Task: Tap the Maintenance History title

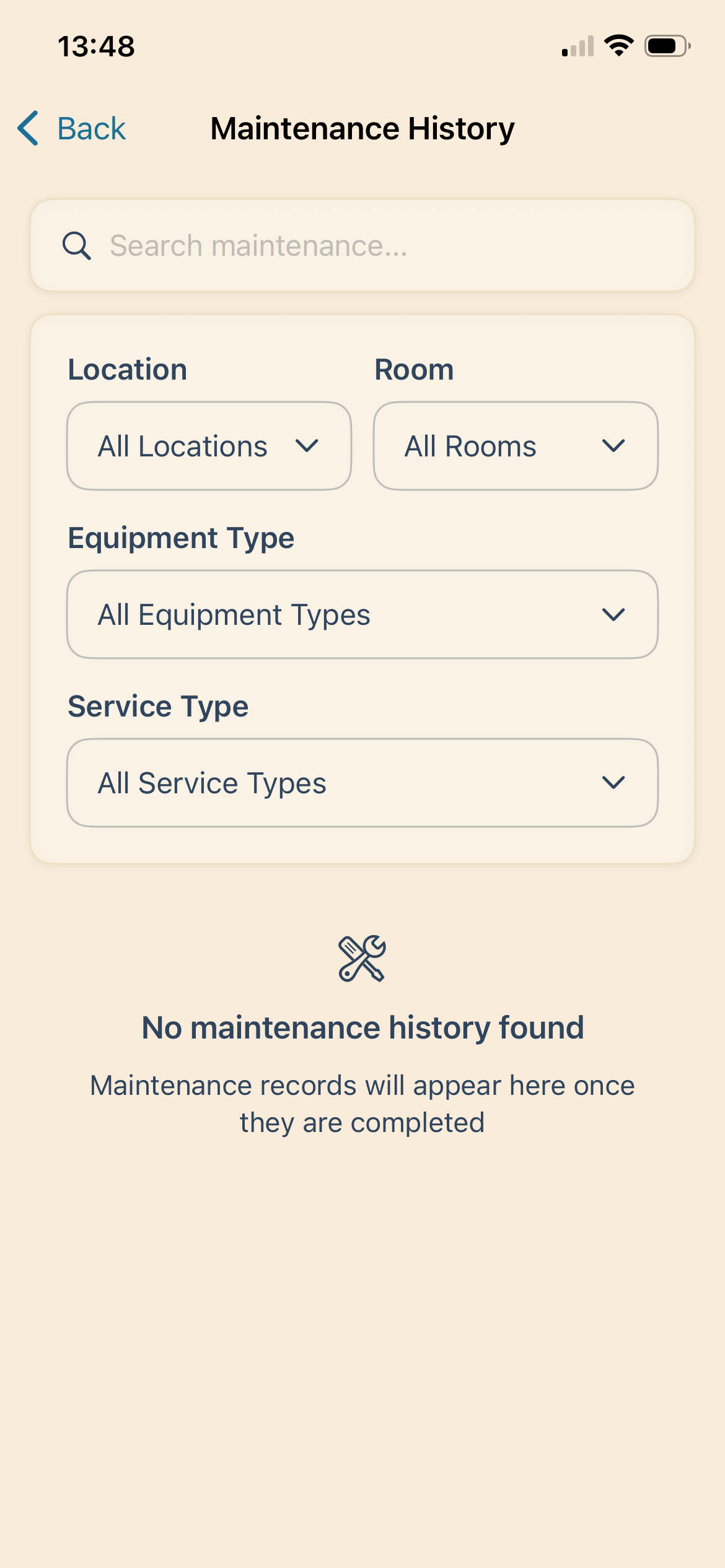Action: 362,129
